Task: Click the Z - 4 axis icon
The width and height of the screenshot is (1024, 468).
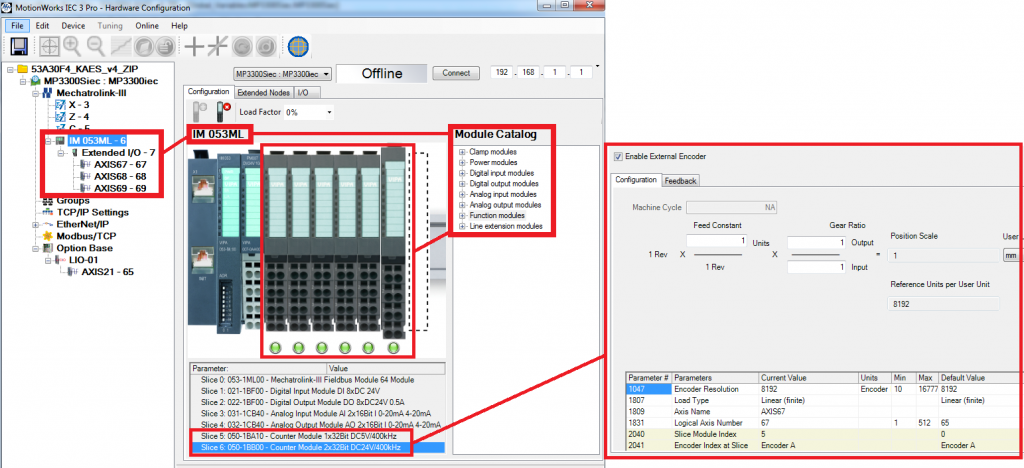Action: [61, 117]
